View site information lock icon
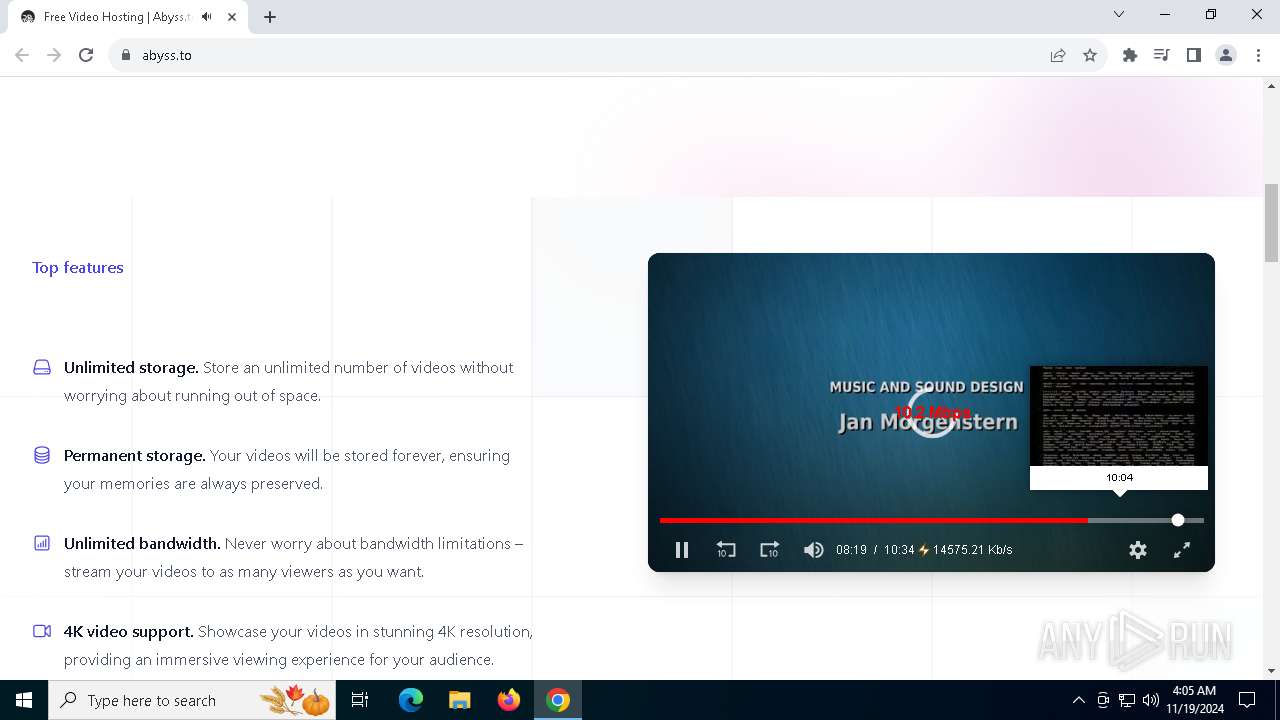The height and width of the screenshot is (720, 1280). [x=126, y=55]
